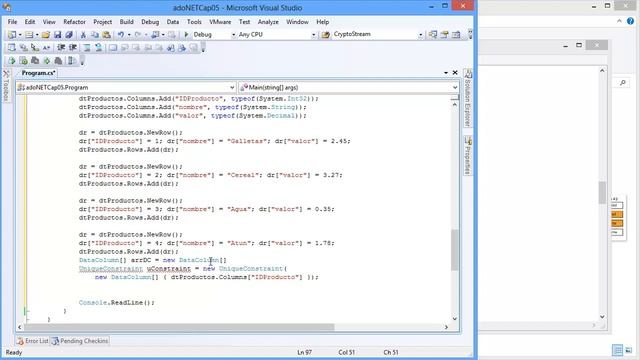Save Program.cs with the floppy disk icon
Viewport: 640px width, 360px height.
(57, 35)
